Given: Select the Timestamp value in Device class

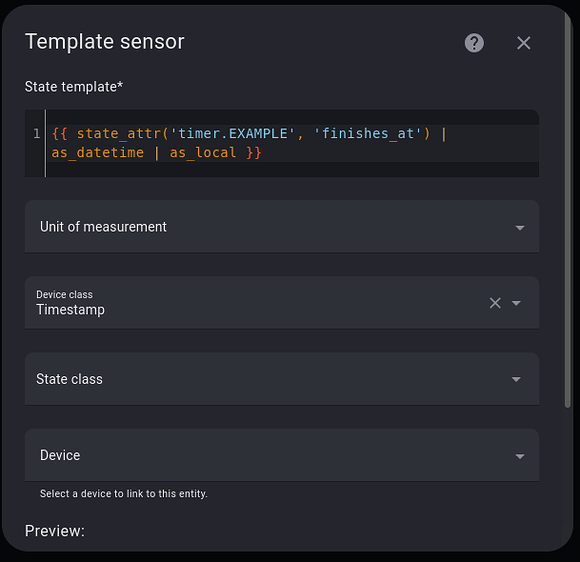Looking at the screenshot, I should coord(70,310).
